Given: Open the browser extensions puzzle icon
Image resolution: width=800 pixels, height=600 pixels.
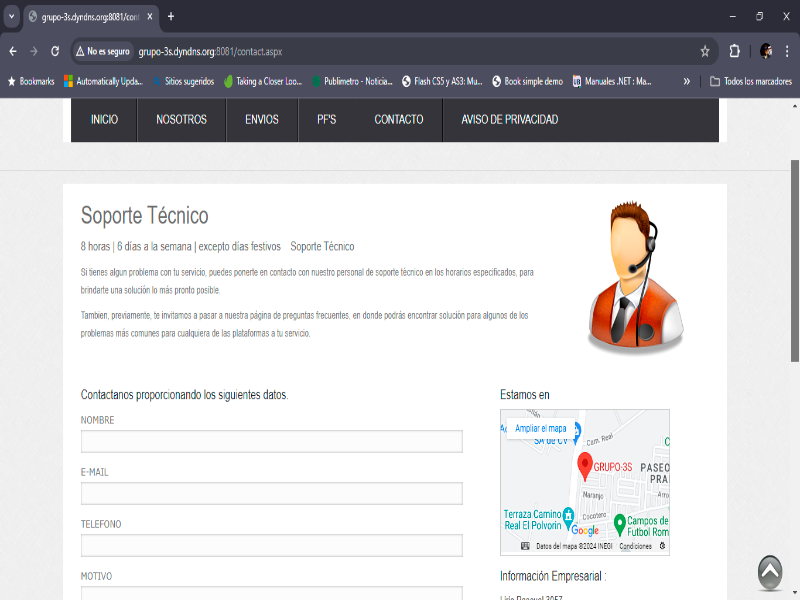Looking at the screenshot, I should [734, 52].
